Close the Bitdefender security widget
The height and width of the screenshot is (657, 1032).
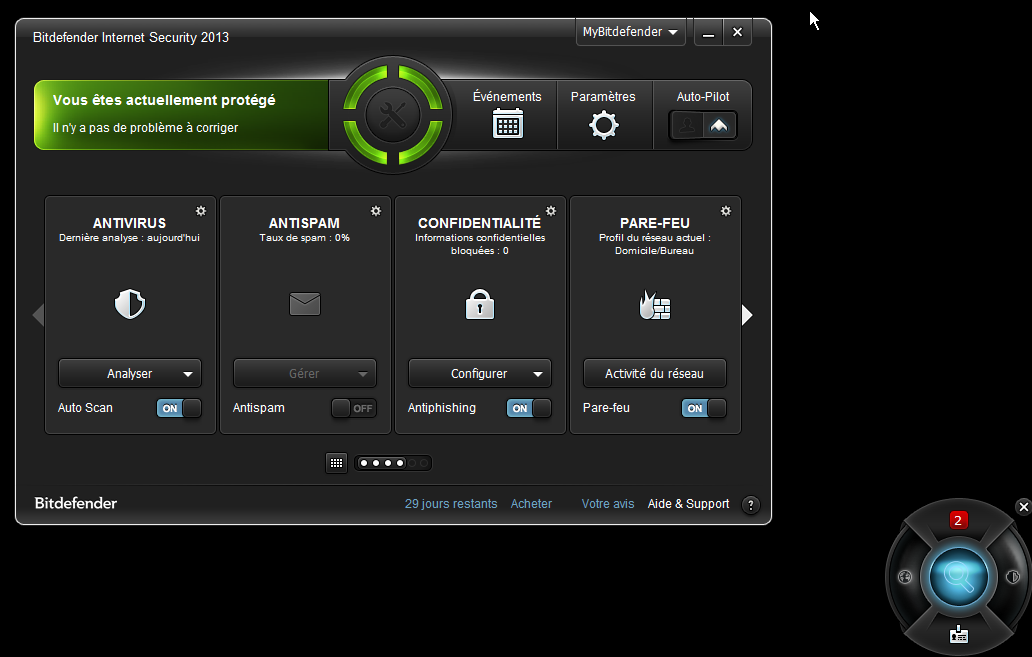pyautogui.click(x=1023, y=507)
